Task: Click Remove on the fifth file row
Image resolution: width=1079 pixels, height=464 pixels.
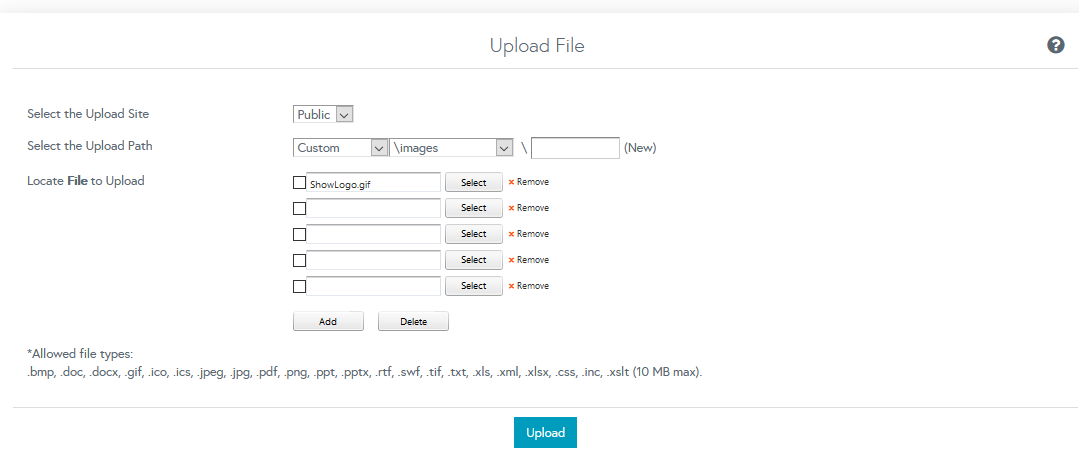Action: (x=528, y=286)
